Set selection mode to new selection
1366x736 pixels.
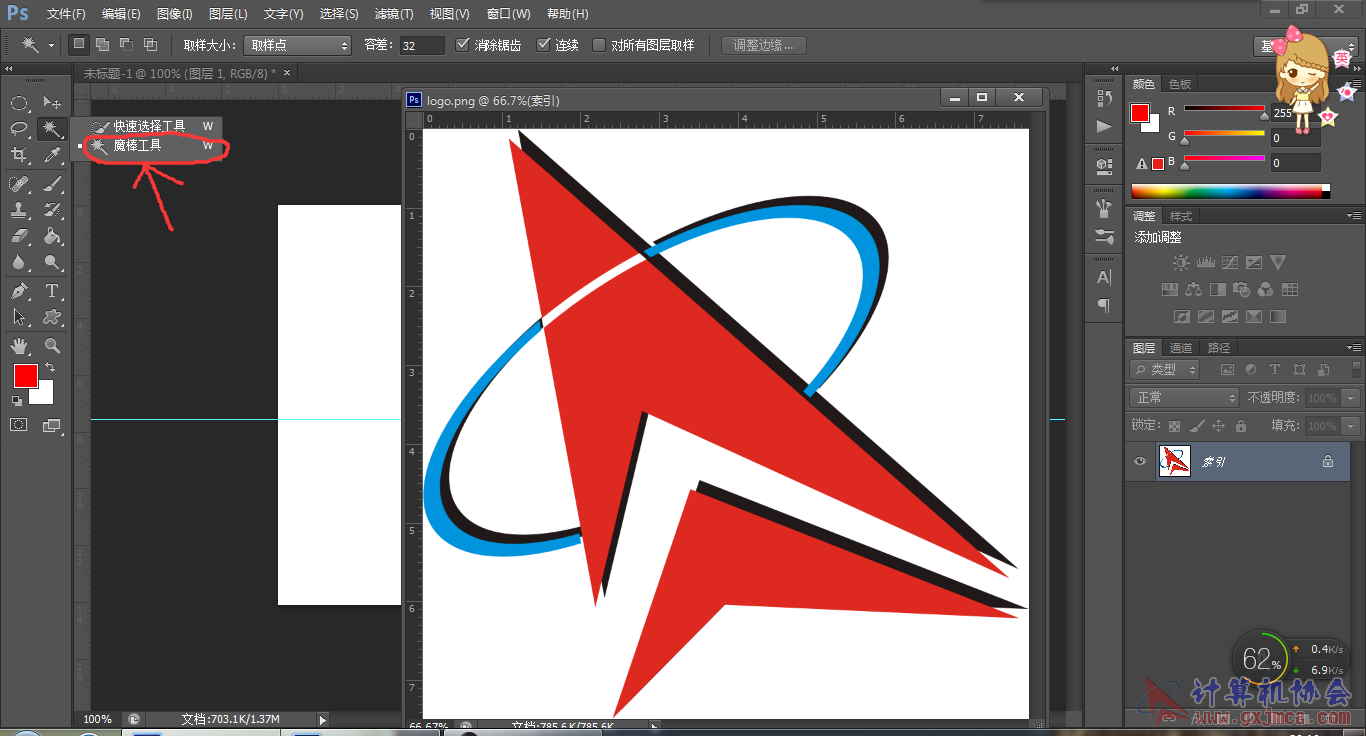point(79,44)
